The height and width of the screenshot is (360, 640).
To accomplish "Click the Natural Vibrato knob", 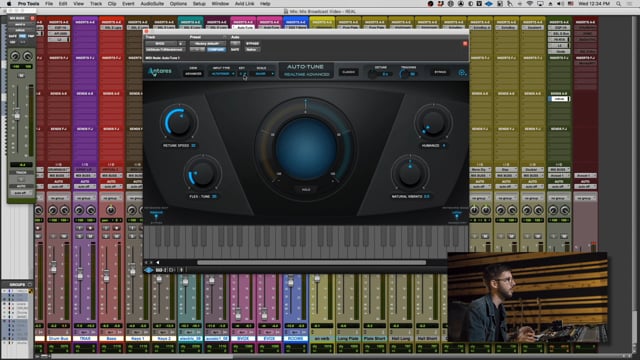I will click(x=410, y=174).
